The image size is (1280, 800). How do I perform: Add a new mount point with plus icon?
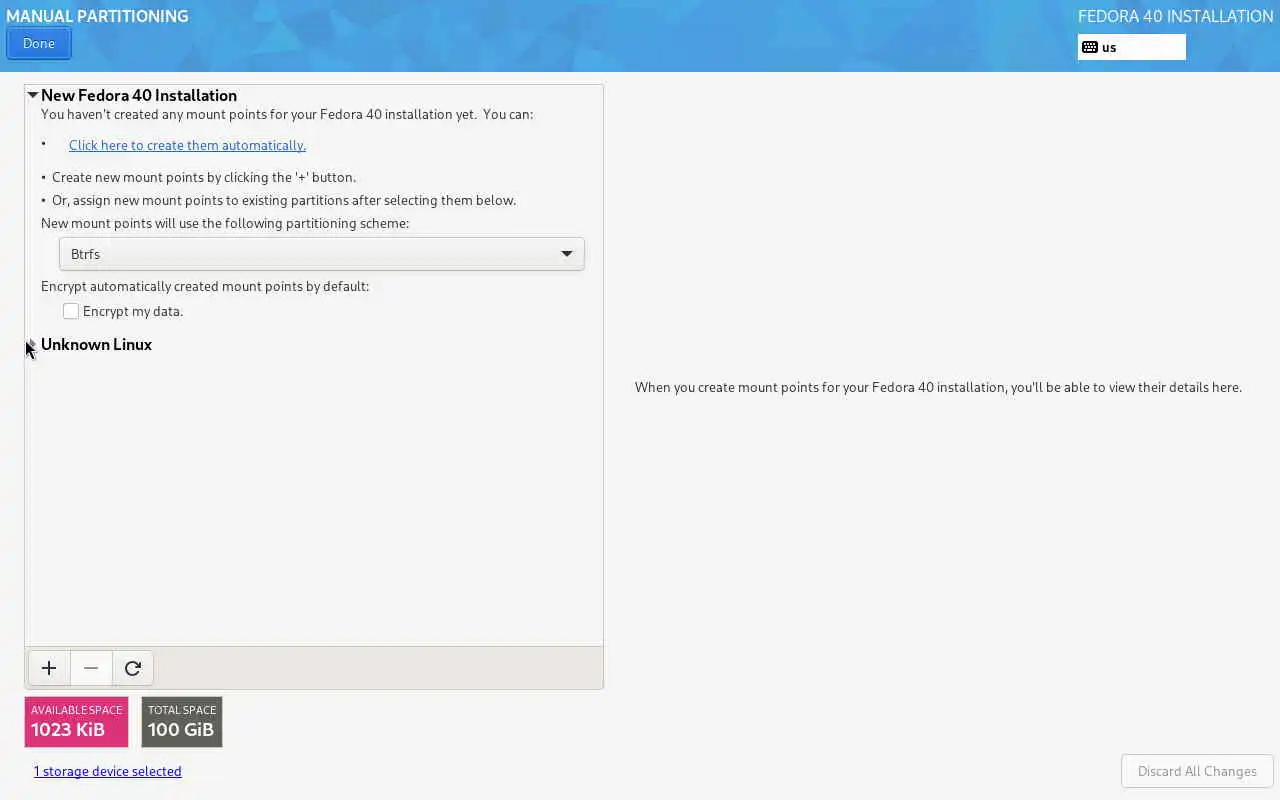click(x=49, y=668)
